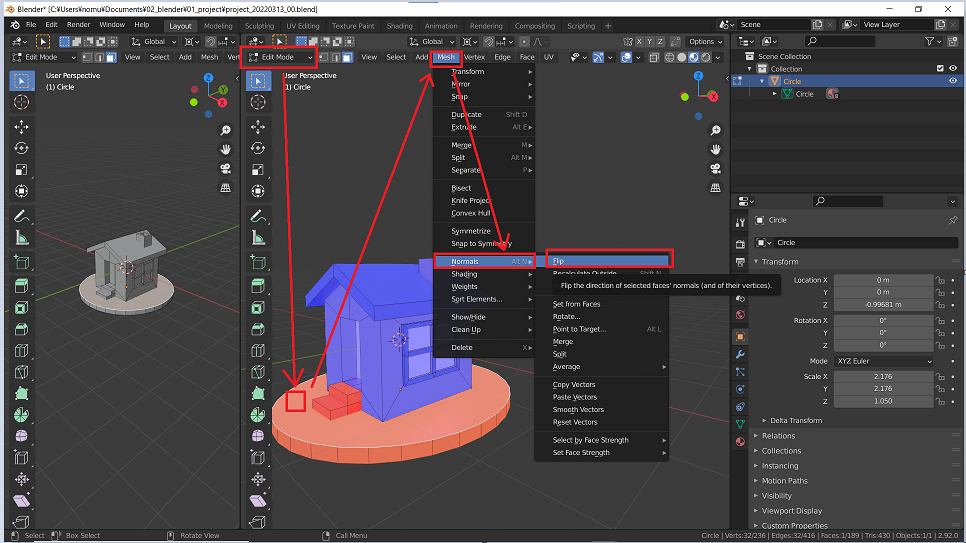Select the Extrude Region tool in left viewport
Image resolution: width=966 pixels, height=543 pixels.
pyautogui.click(x=22, y=285)
